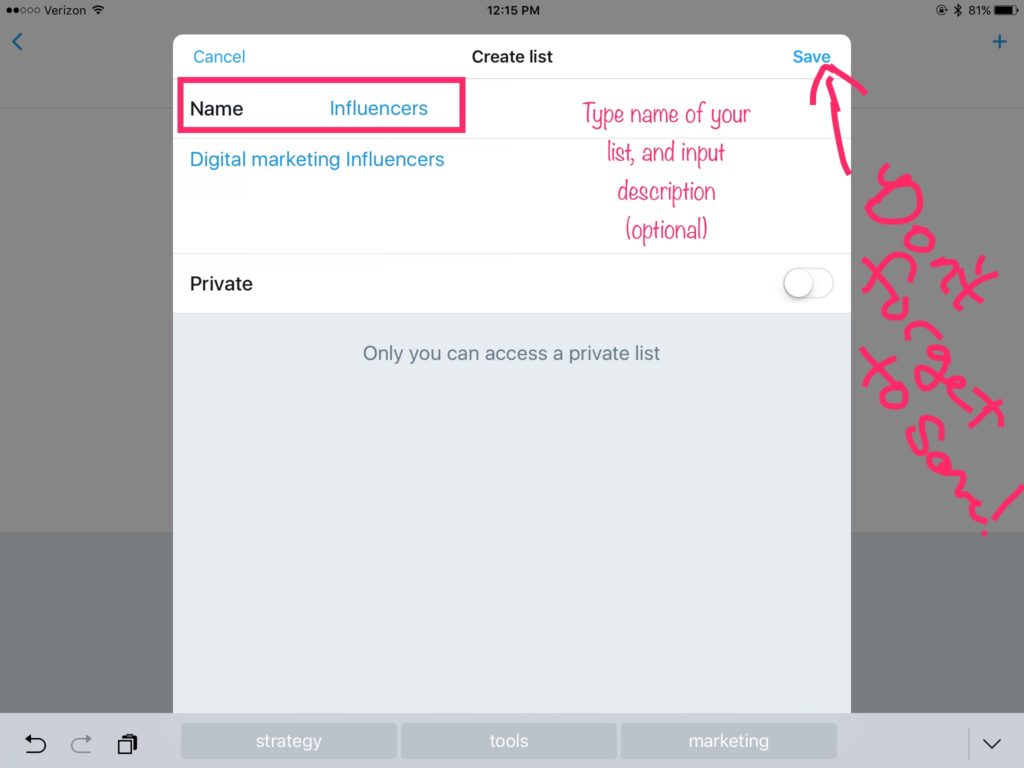Screen dimensions: 1024x768
Task: Tap the plus icon to add list
Action: point(999,42)
